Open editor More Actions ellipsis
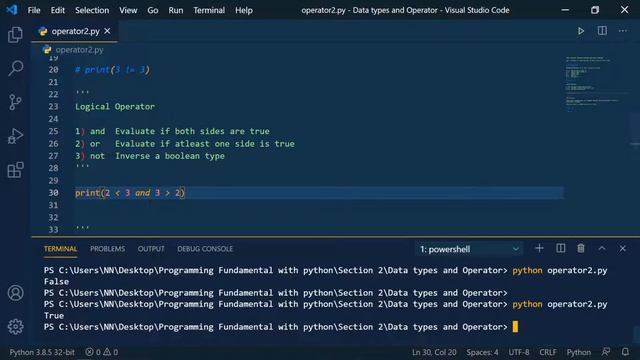The width and height of the screenshot is (640, 360). coord(622,31)
